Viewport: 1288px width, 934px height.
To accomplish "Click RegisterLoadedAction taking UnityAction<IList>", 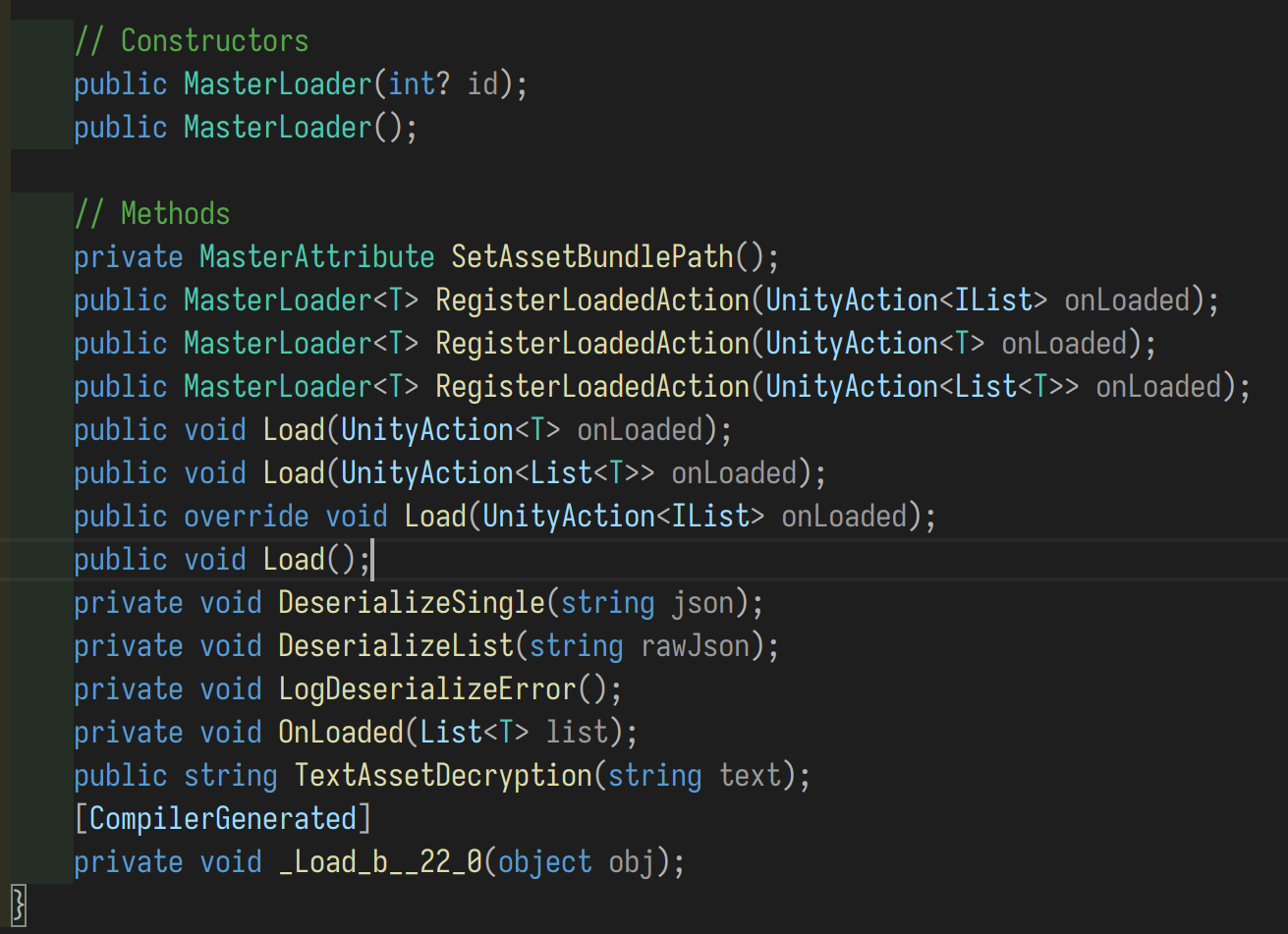I will [592, 301].
